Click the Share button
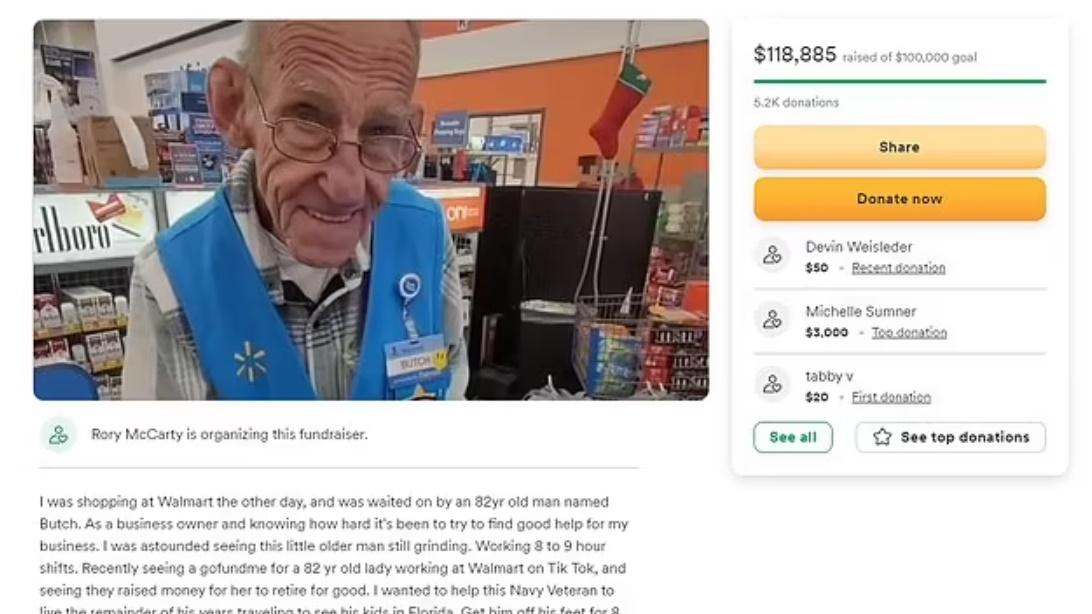The width and height of the screenshot is (1092, 614). click(x=899, y=147)
